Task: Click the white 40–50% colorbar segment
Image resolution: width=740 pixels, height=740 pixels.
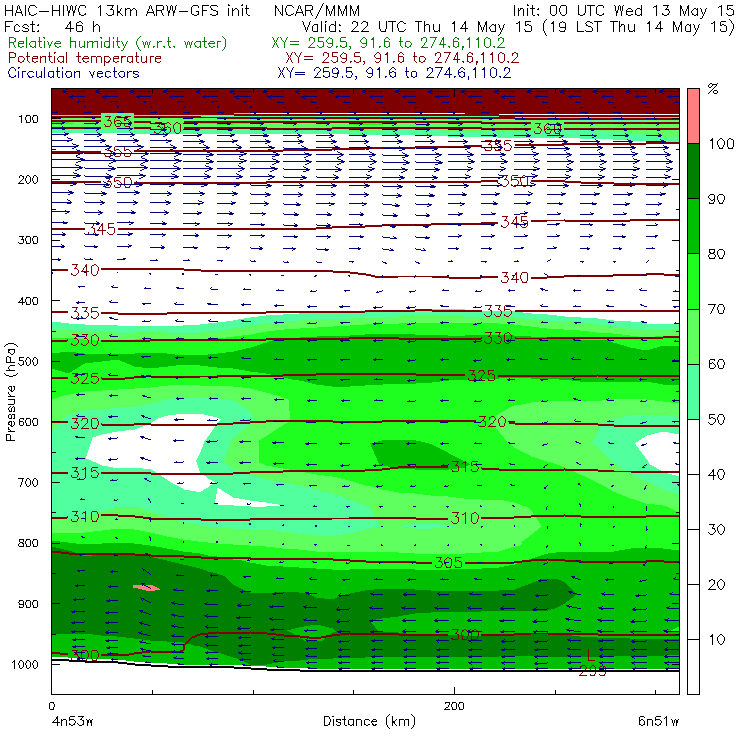Action: click(693, 447)
